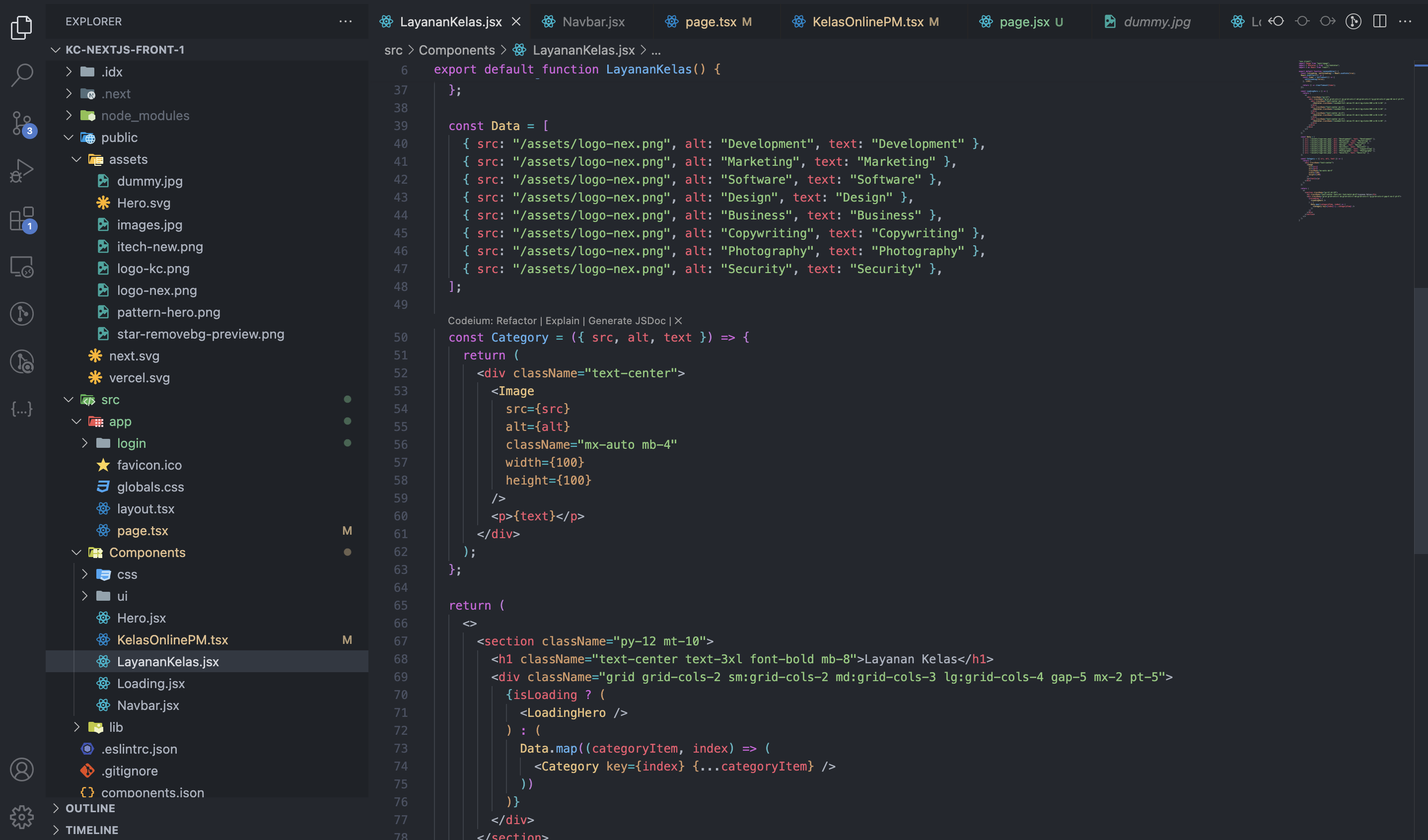Open Accounts icon in activity bar
This screenshot has width=1428, height=840.
21,769
